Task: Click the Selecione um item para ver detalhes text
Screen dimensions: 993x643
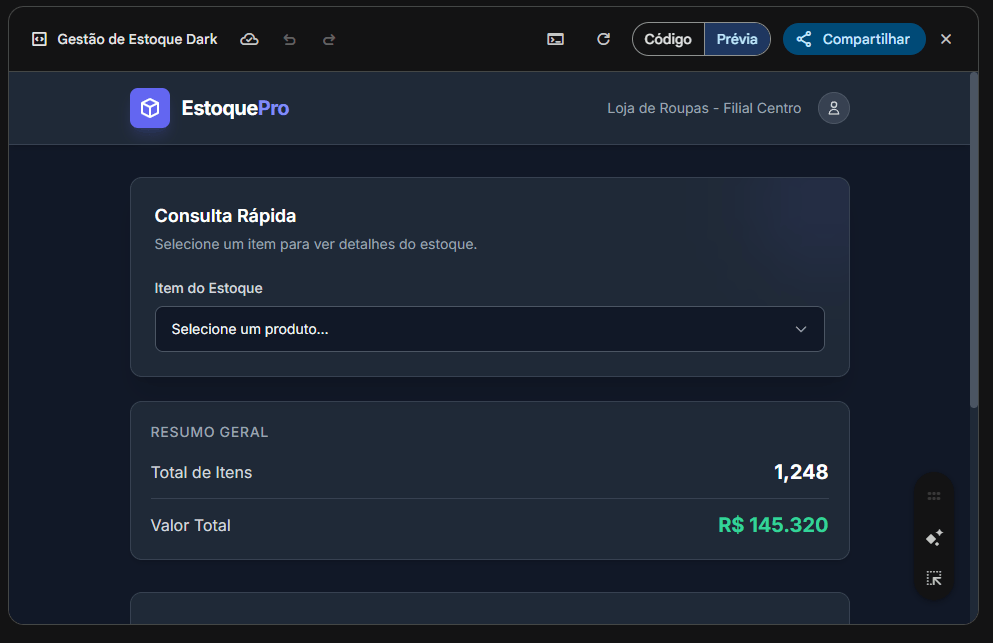Action: (x=316, y=244)
